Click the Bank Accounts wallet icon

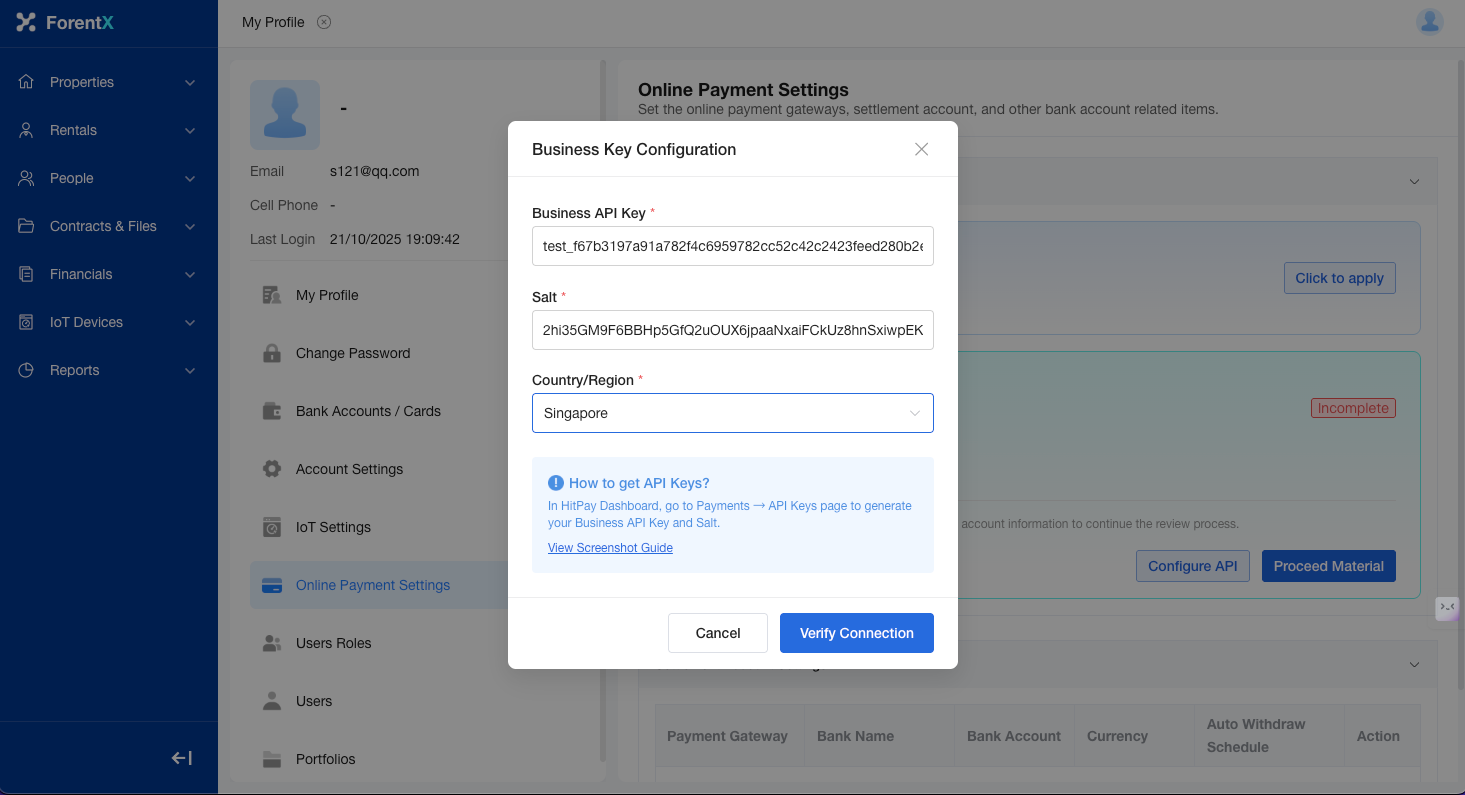point(271,411)
